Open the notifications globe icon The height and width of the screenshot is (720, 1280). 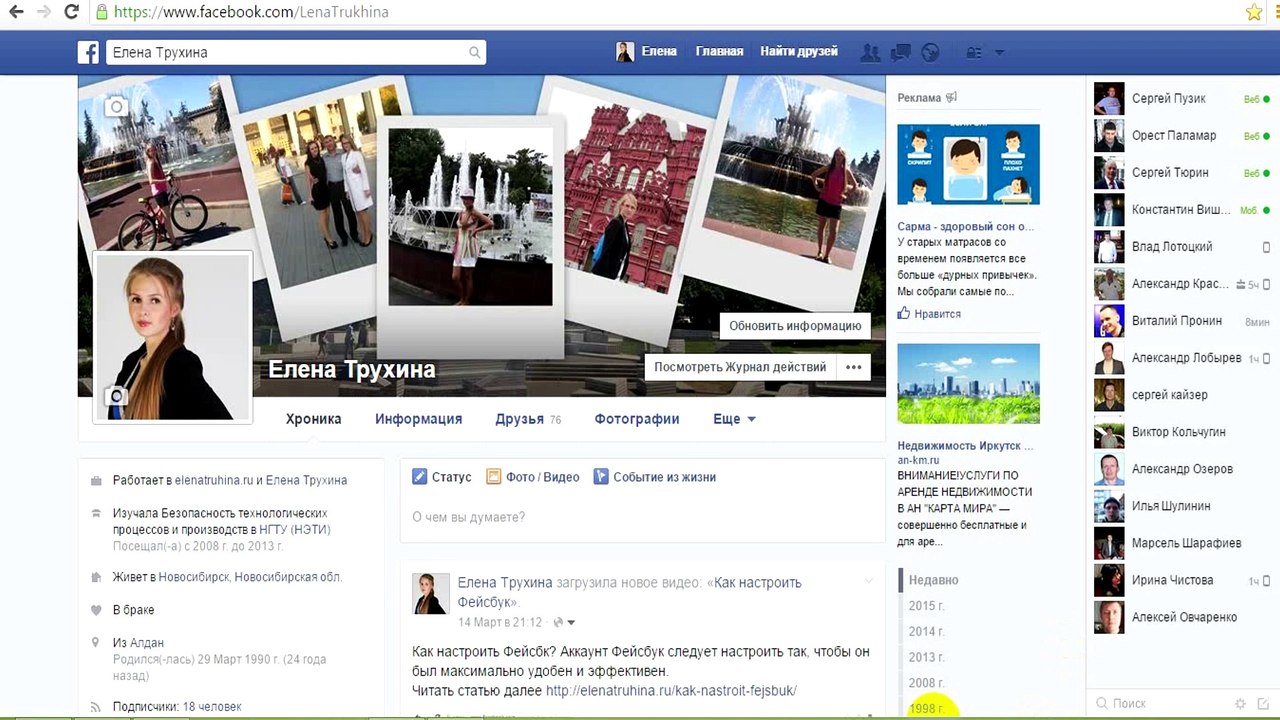coord(930,52)
